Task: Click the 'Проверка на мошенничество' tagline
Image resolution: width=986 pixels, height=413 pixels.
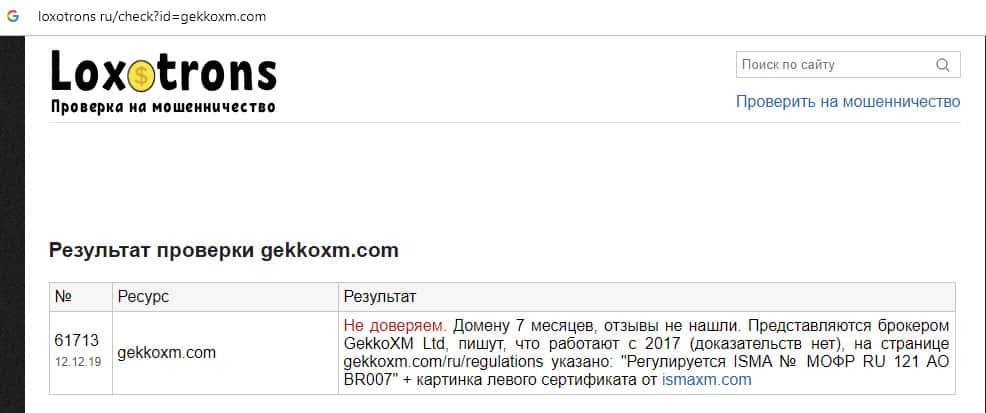Action: 163,106
